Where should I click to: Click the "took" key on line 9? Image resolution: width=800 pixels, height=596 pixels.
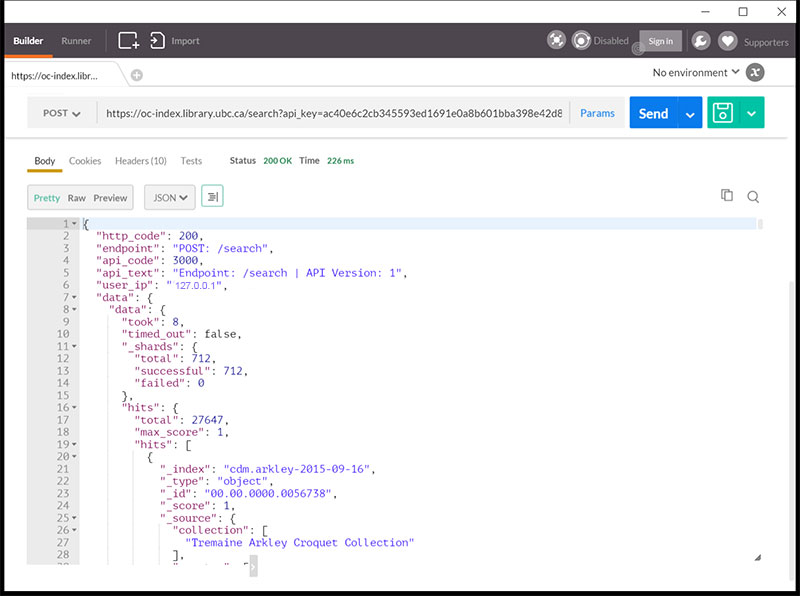click(x=140, y=321)
